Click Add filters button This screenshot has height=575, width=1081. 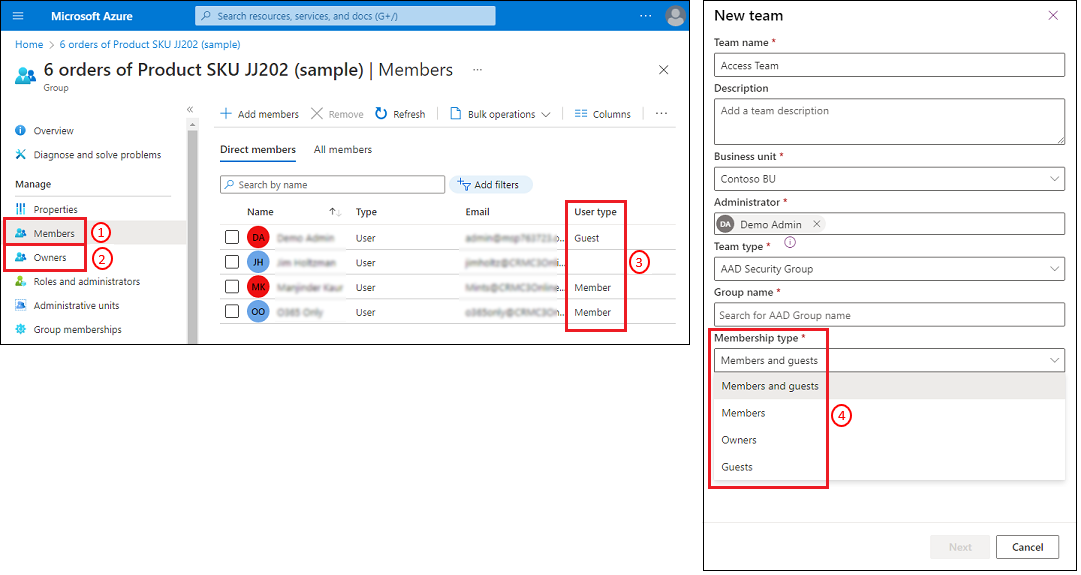(492, 185)
